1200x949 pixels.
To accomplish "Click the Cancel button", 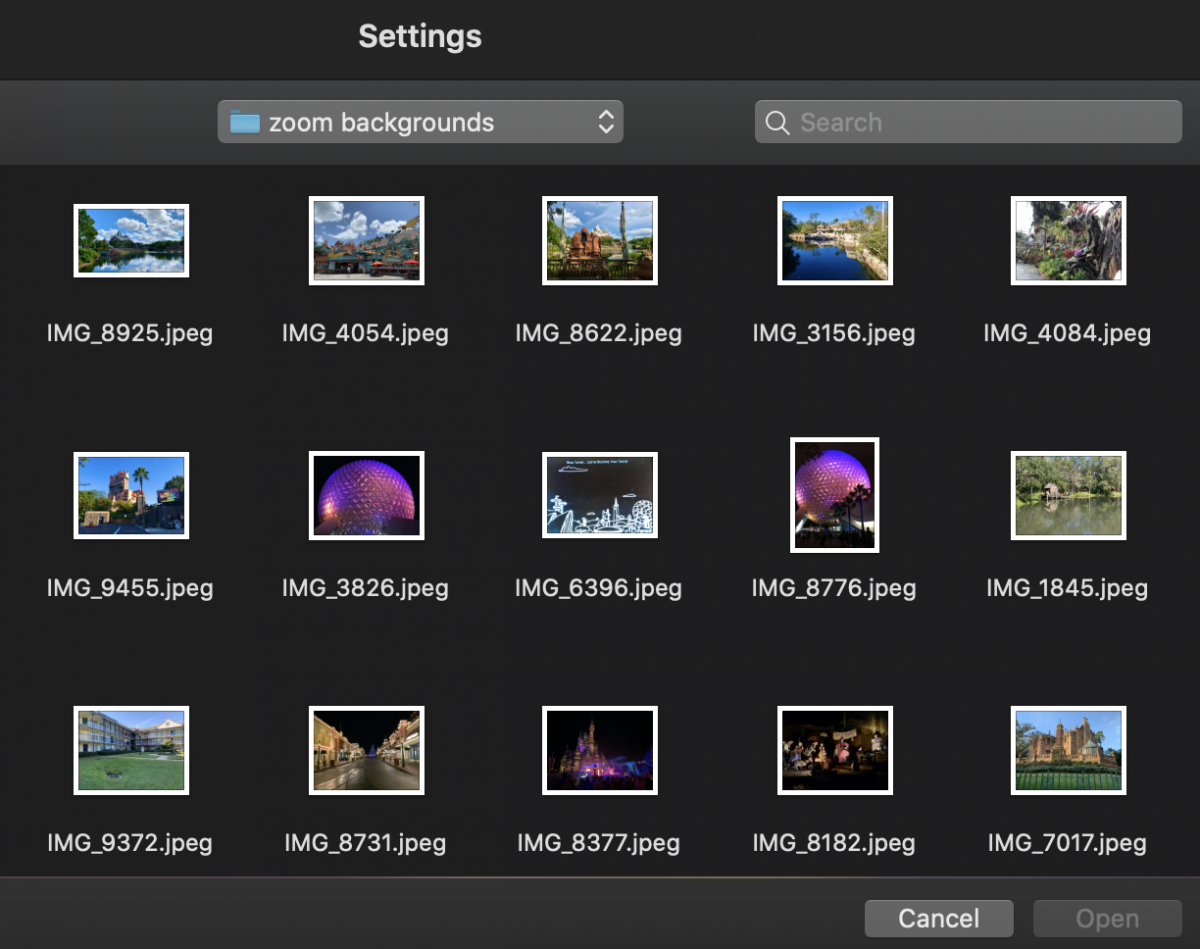I will click(938, 918).
